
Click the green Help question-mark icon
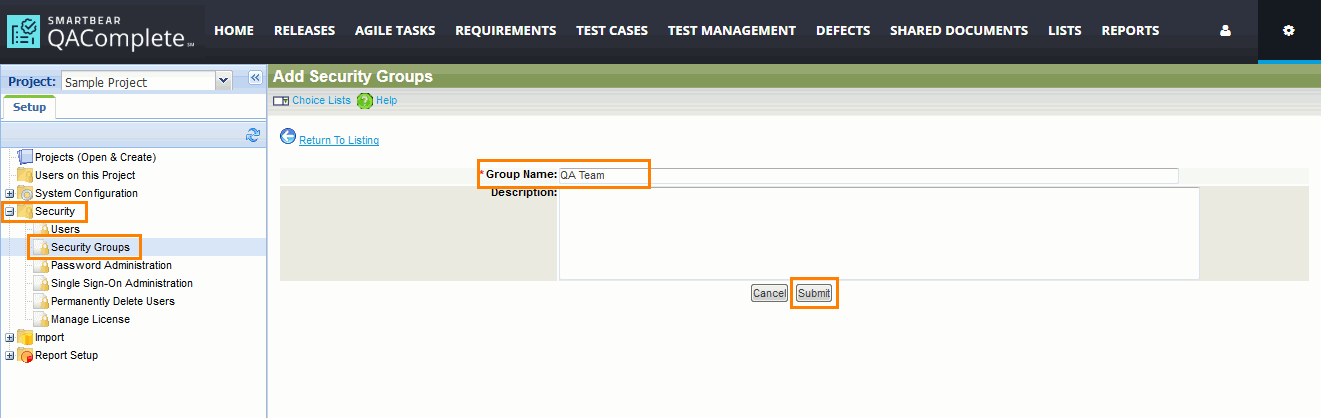point(365,101)
